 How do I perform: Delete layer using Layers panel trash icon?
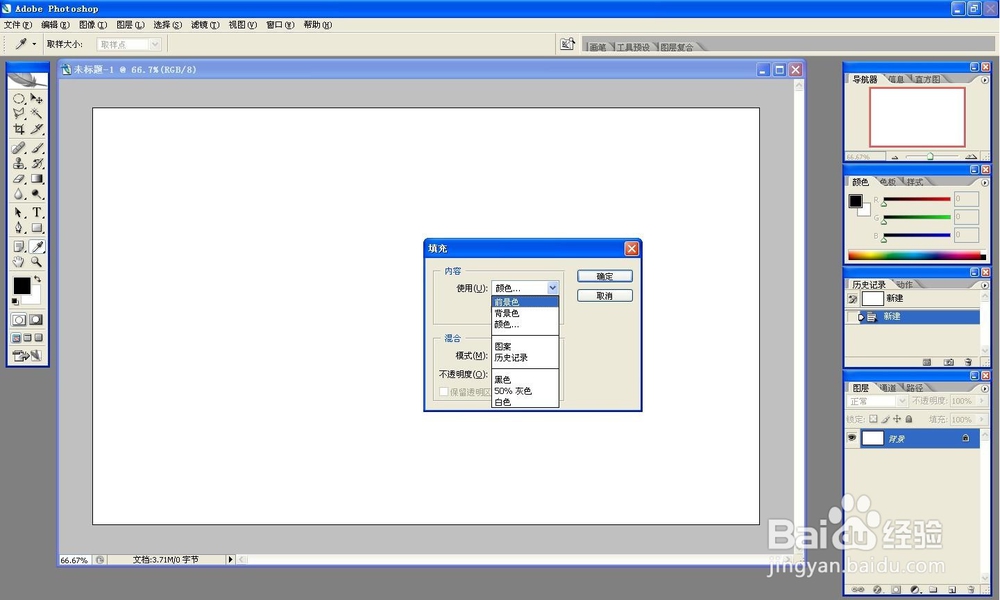pos(971,590)
